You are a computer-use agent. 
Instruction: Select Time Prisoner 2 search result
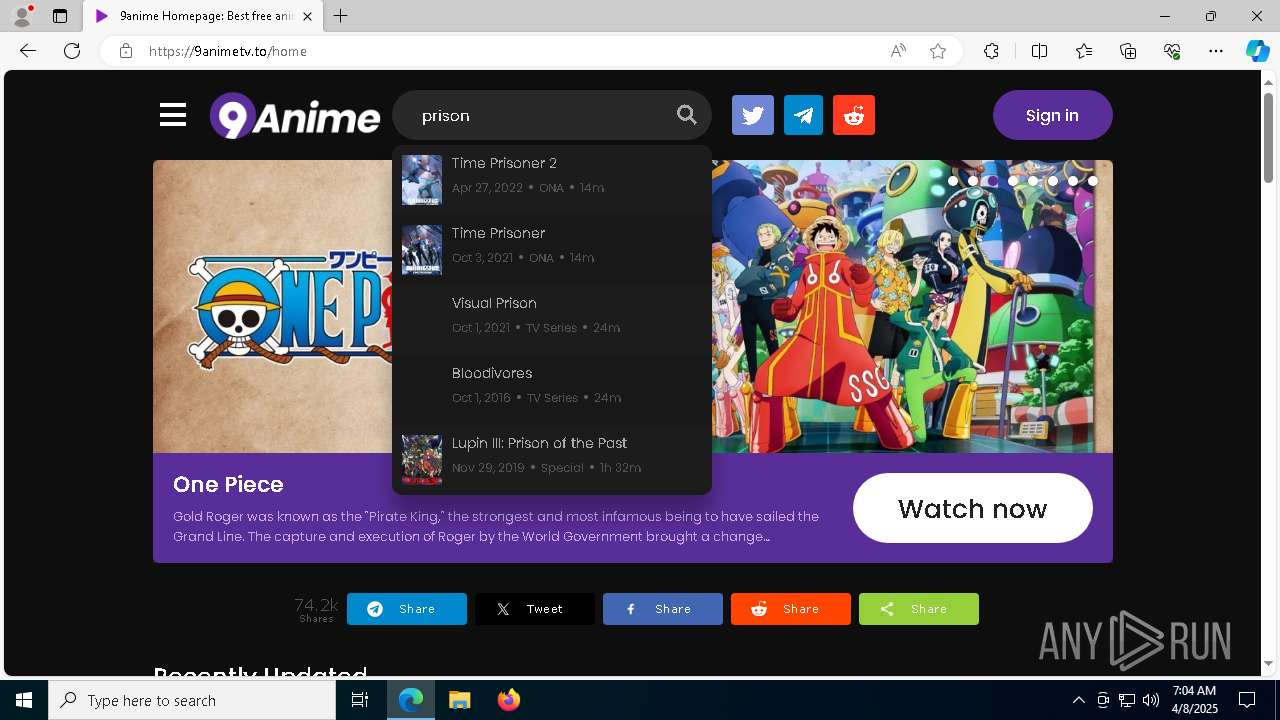tap(552, 179)
